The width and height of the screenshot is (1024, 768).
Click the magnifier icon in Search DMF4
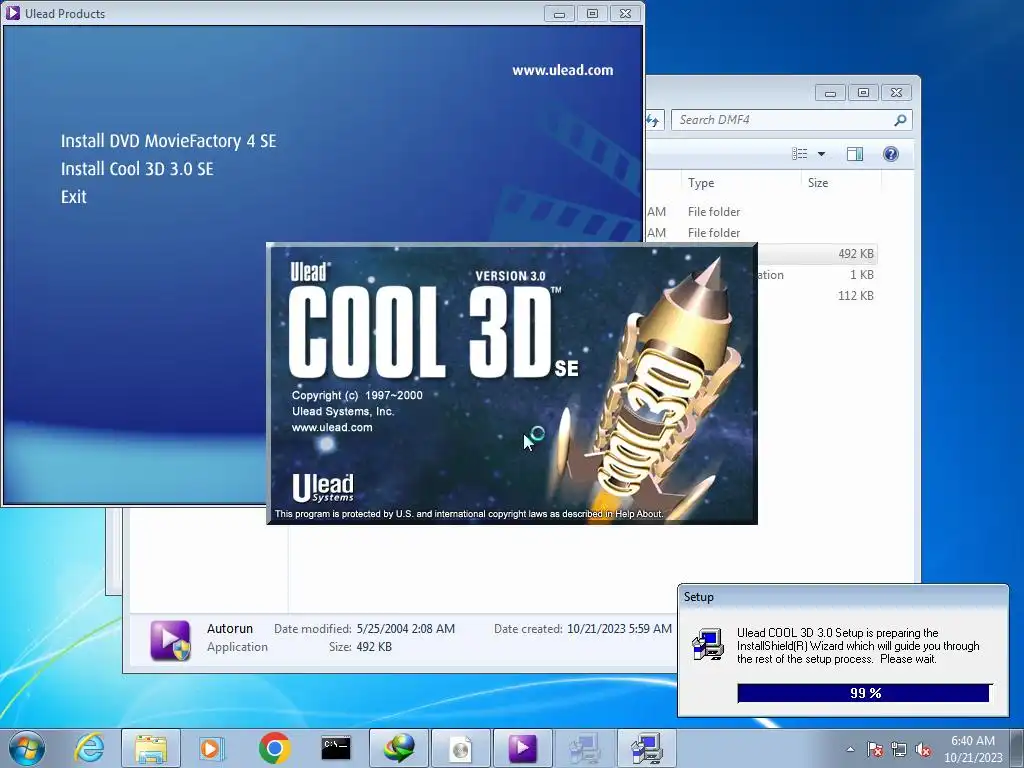900,120
